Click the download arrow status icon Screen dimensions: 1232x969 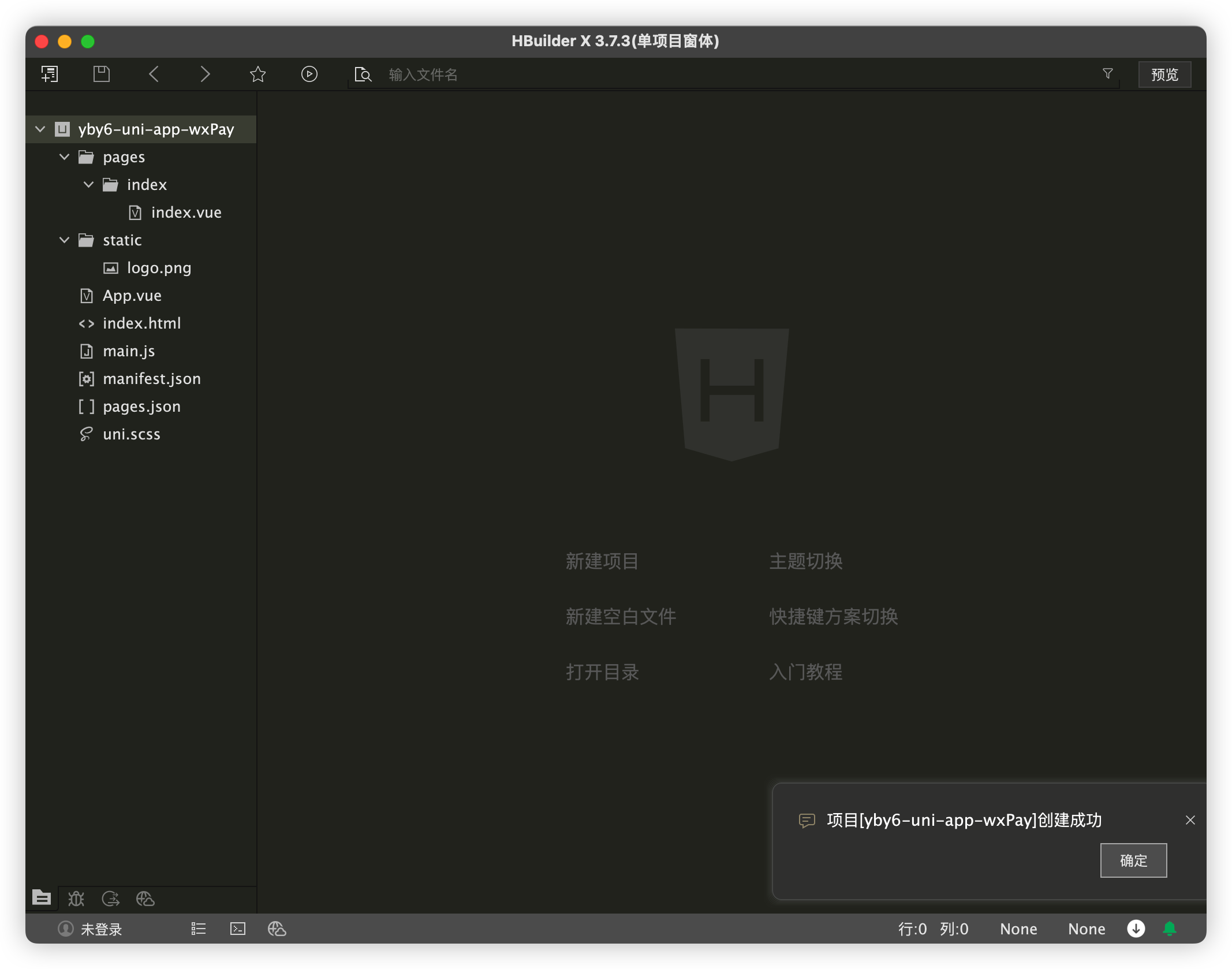tap(1136, 929)
